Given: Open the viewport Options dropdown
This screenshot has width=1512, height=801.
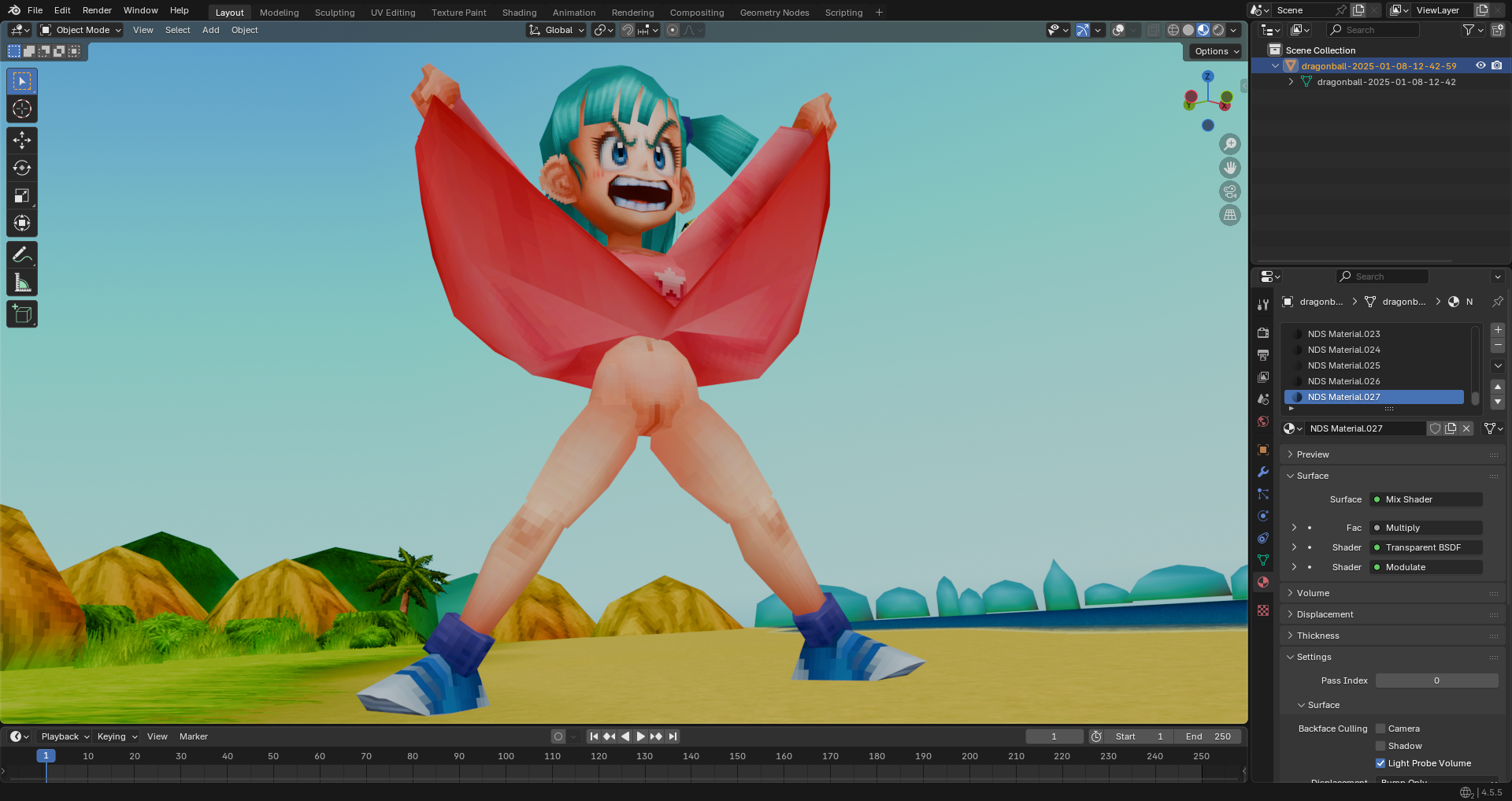Looking at the screenshot, I should click(x=1216, y=51).
